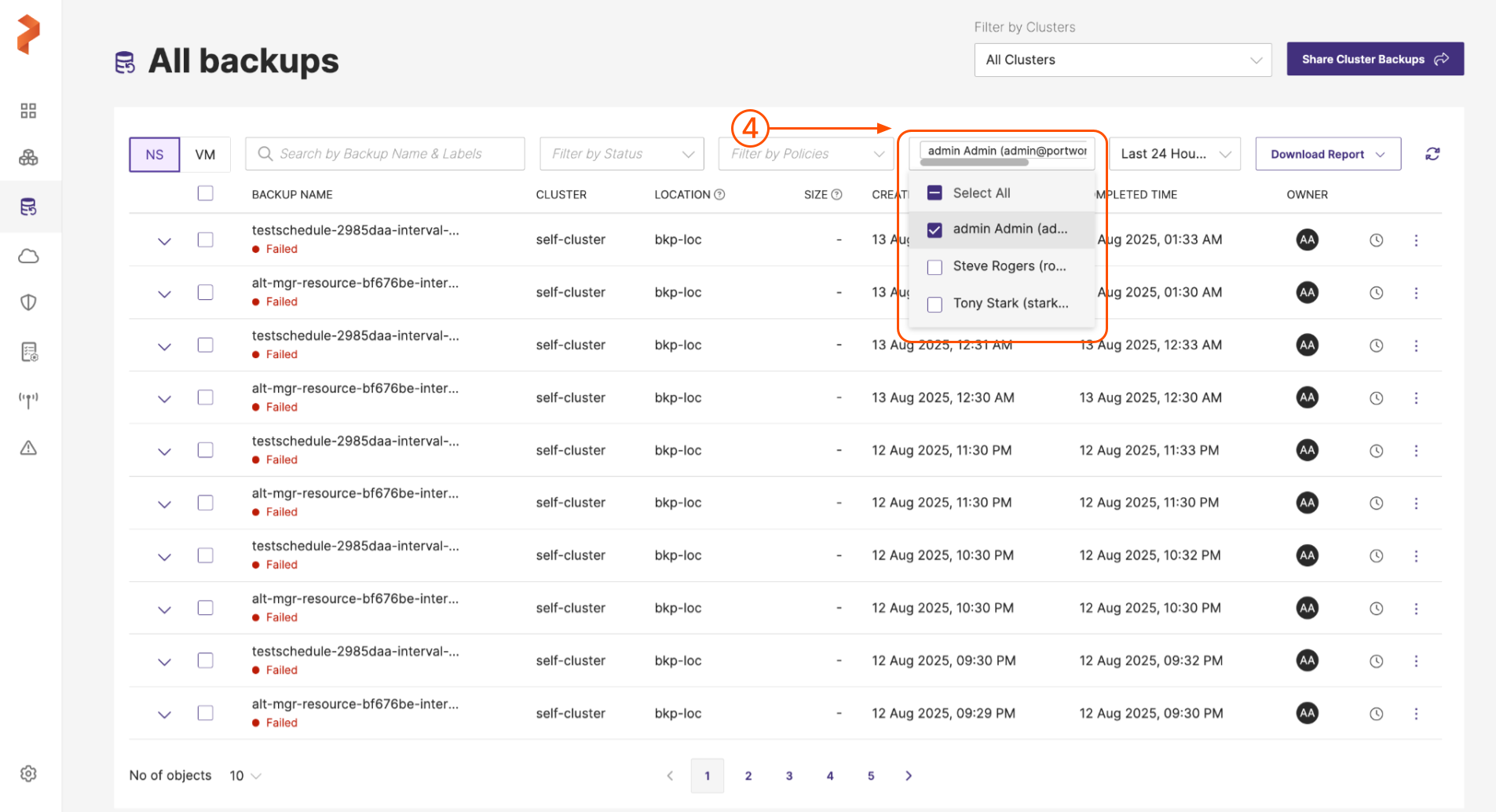Viewport: 1496px width, 812px height.
Task: Click the Search by Backup Name field
Action: [x=385, y=154]
